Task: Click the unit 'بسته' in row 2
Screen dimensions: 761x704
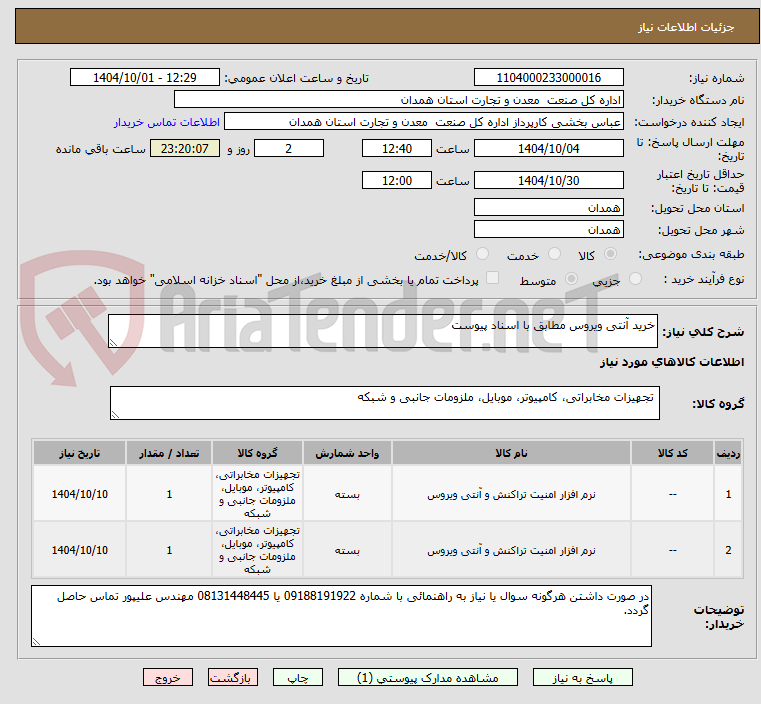Action: [347, 551]
